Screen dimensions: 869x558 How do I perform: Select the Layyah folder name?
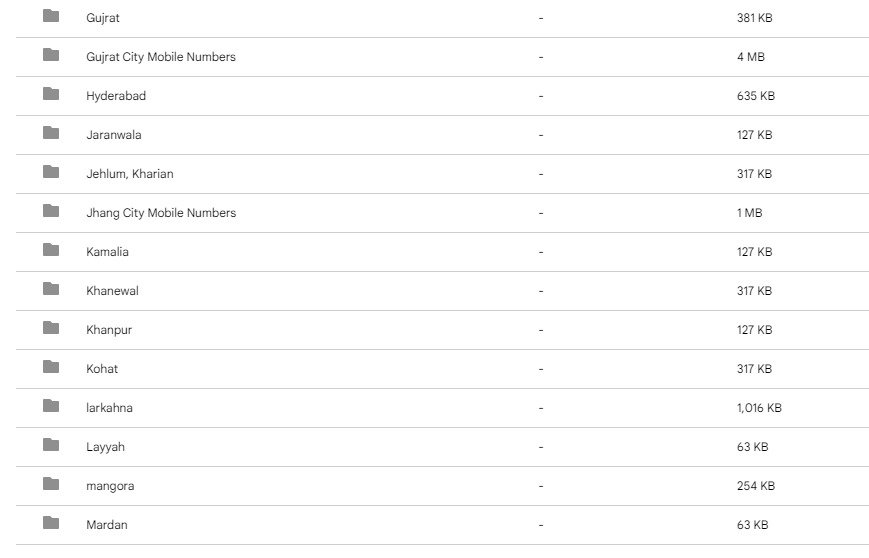105,447
